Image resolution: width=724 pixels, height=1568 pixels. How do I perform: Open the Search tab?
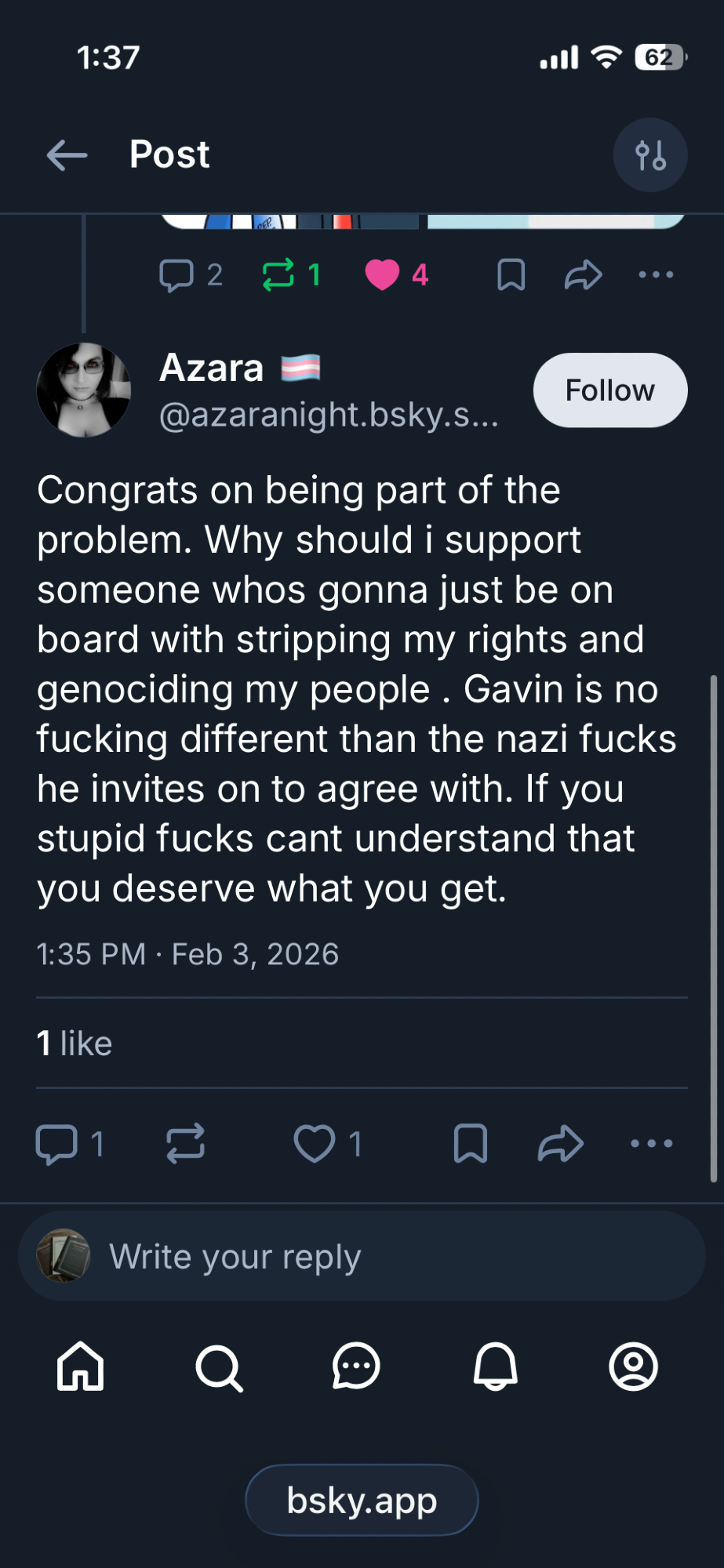pyautogui.click(x=219, y=1367)
